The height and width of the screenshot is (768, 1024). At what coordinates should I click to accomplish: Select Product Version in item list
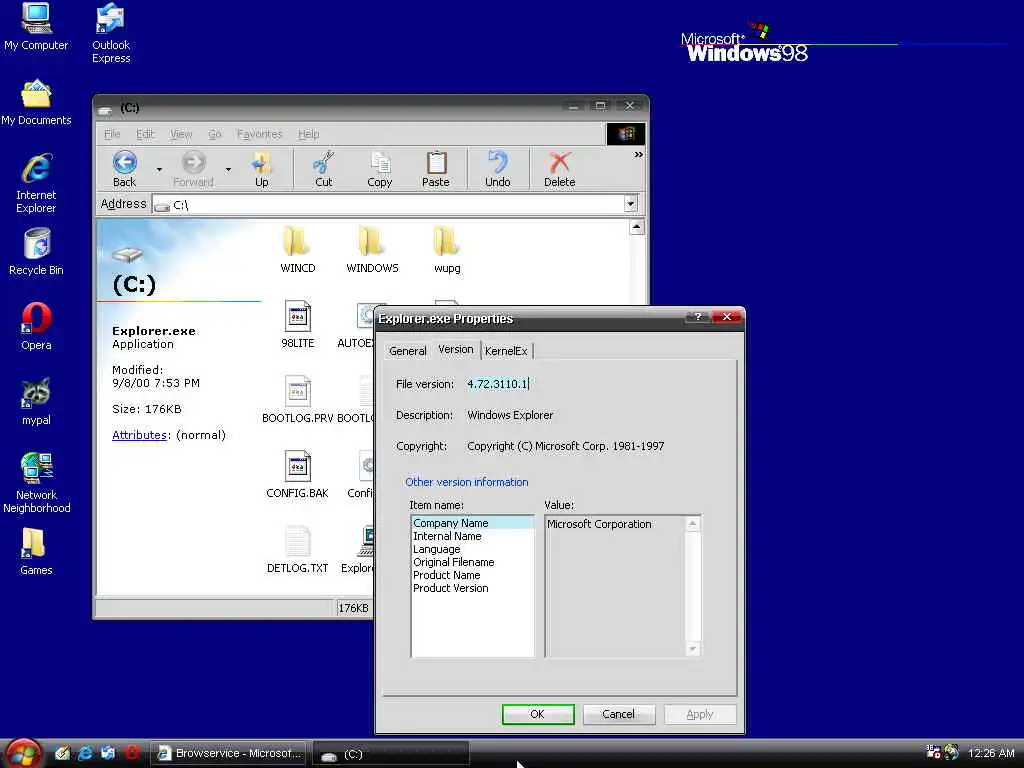(x=472, y=588)
